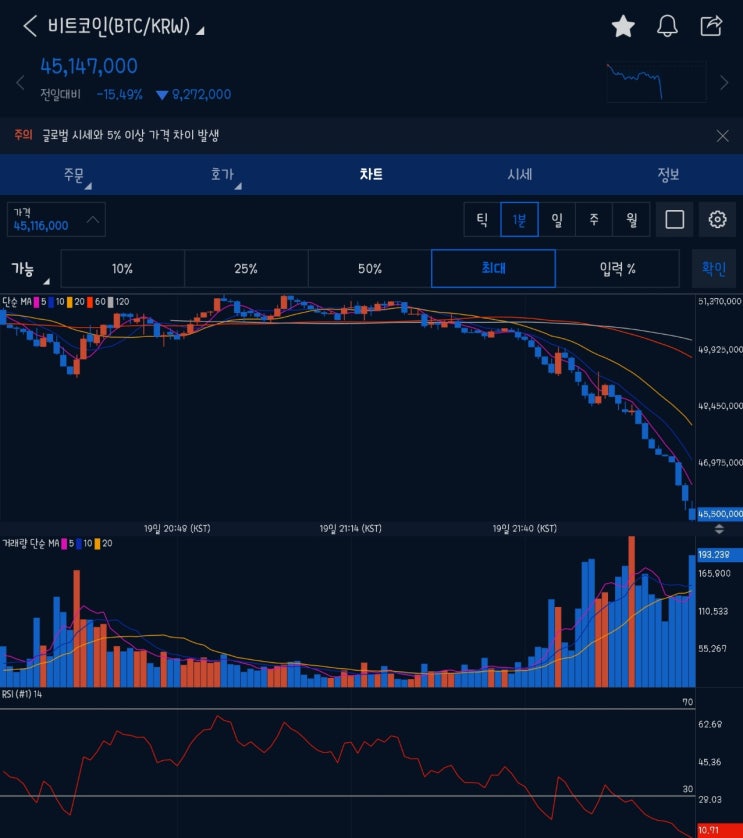Go to next coin with right chevron
Screen dimensions: 743x838
[x=724, y=83]
